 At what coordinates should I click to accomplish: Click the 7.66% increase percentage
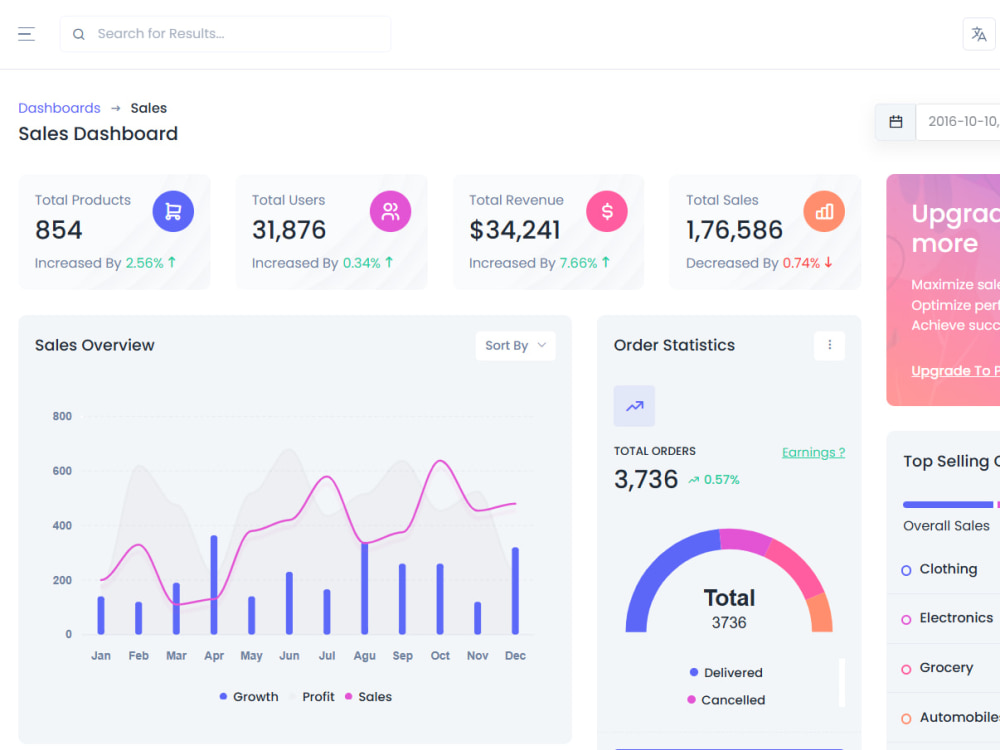[578, 263]
